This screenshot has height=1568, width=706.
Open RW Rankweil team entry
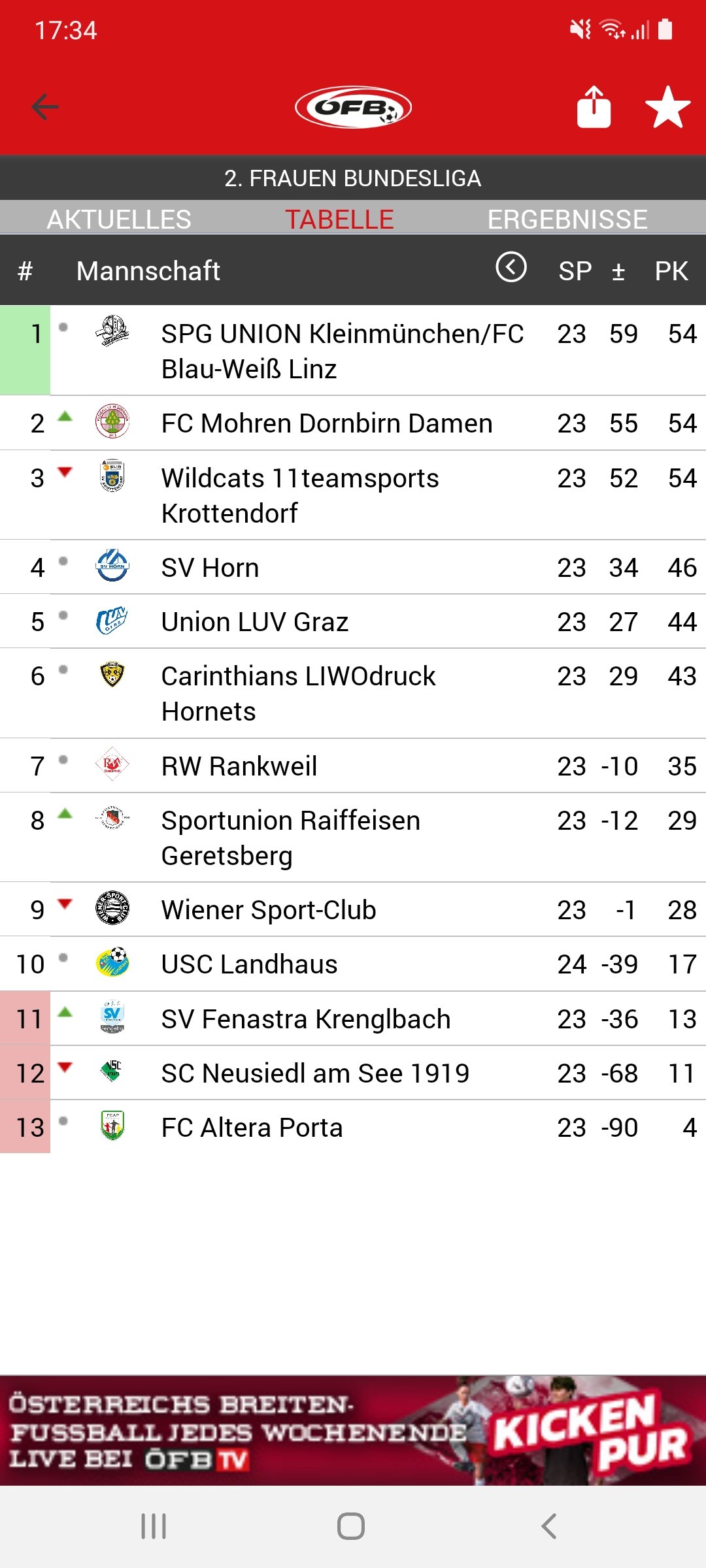click(x=353, y=766)
